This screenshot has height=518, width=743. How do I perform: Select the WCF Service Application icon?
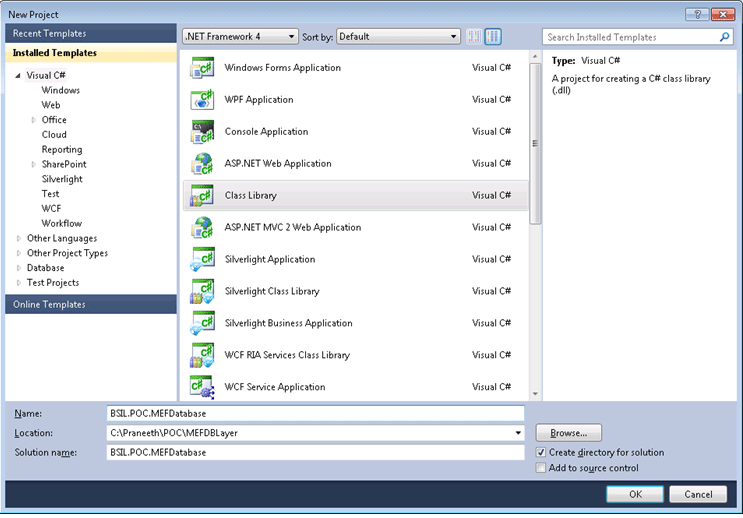202,387
